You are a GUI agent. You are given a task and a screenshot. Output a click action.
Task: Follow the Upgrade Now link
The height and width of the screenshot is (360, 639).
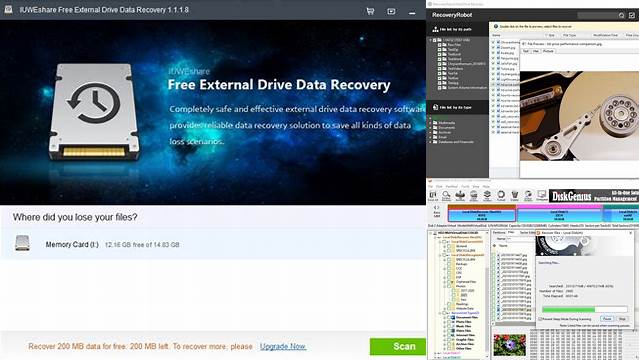coord(283,346)
